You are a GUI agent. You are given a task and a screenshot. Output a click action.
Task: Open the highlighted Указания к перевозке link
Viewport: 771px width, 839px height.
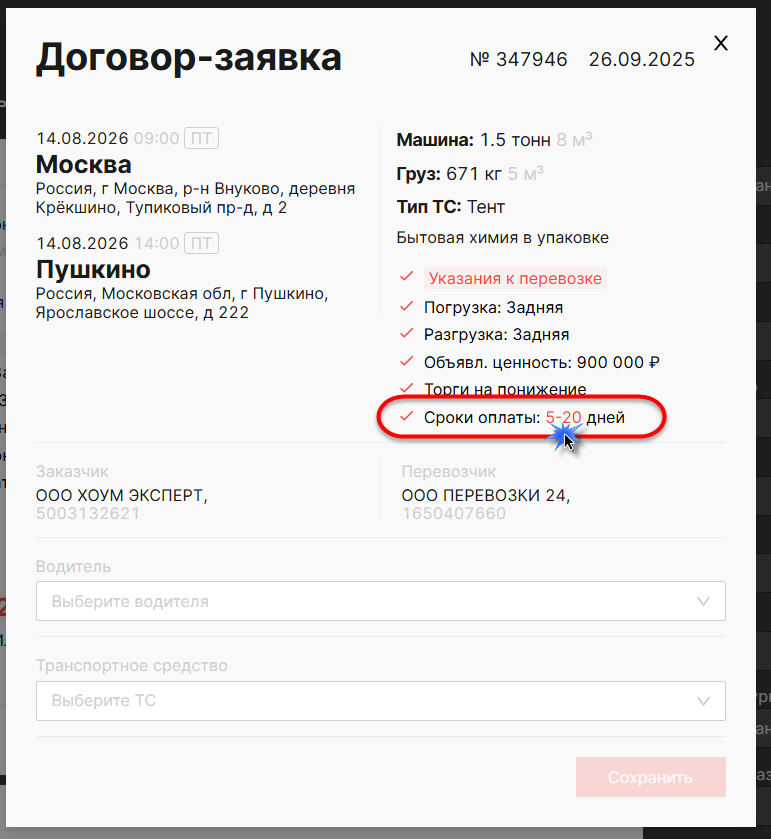point(515,278)
